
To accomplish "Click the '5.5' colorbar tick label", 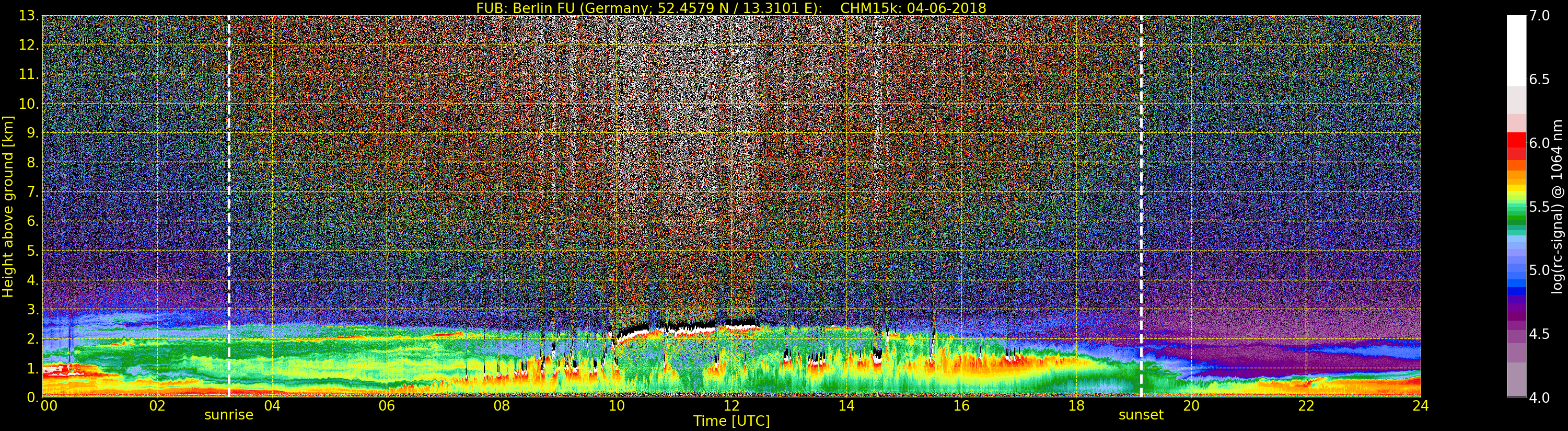I will pos(1540,207).
